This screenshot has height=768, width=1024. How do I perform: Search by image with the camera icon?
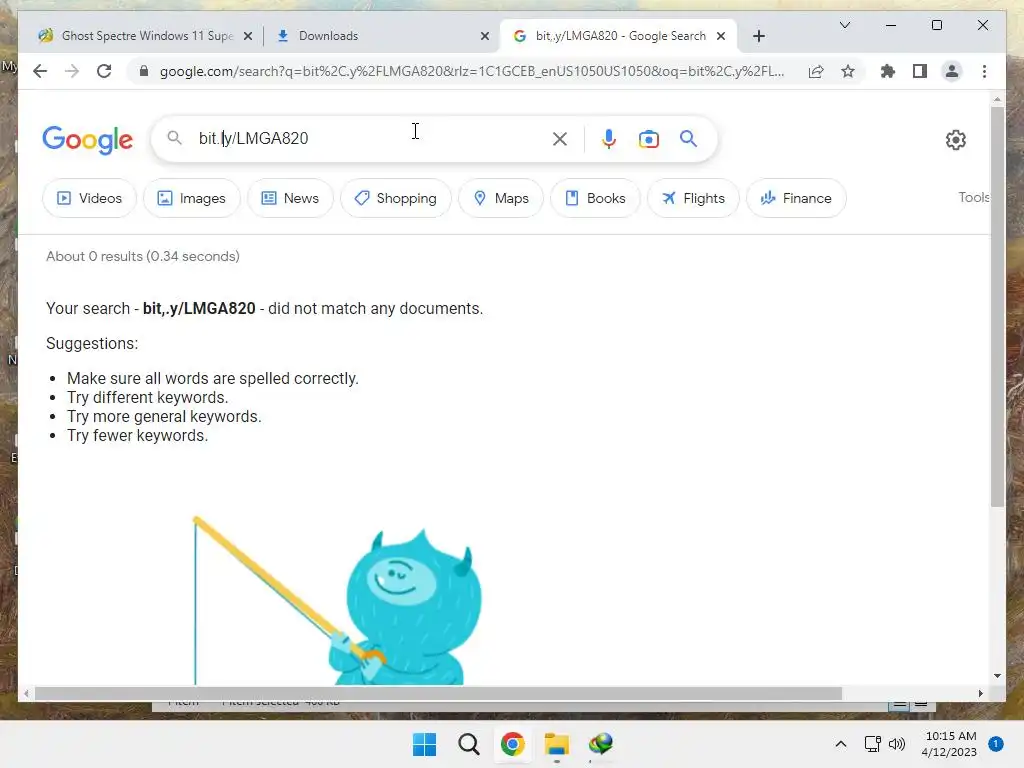[648, 138]
